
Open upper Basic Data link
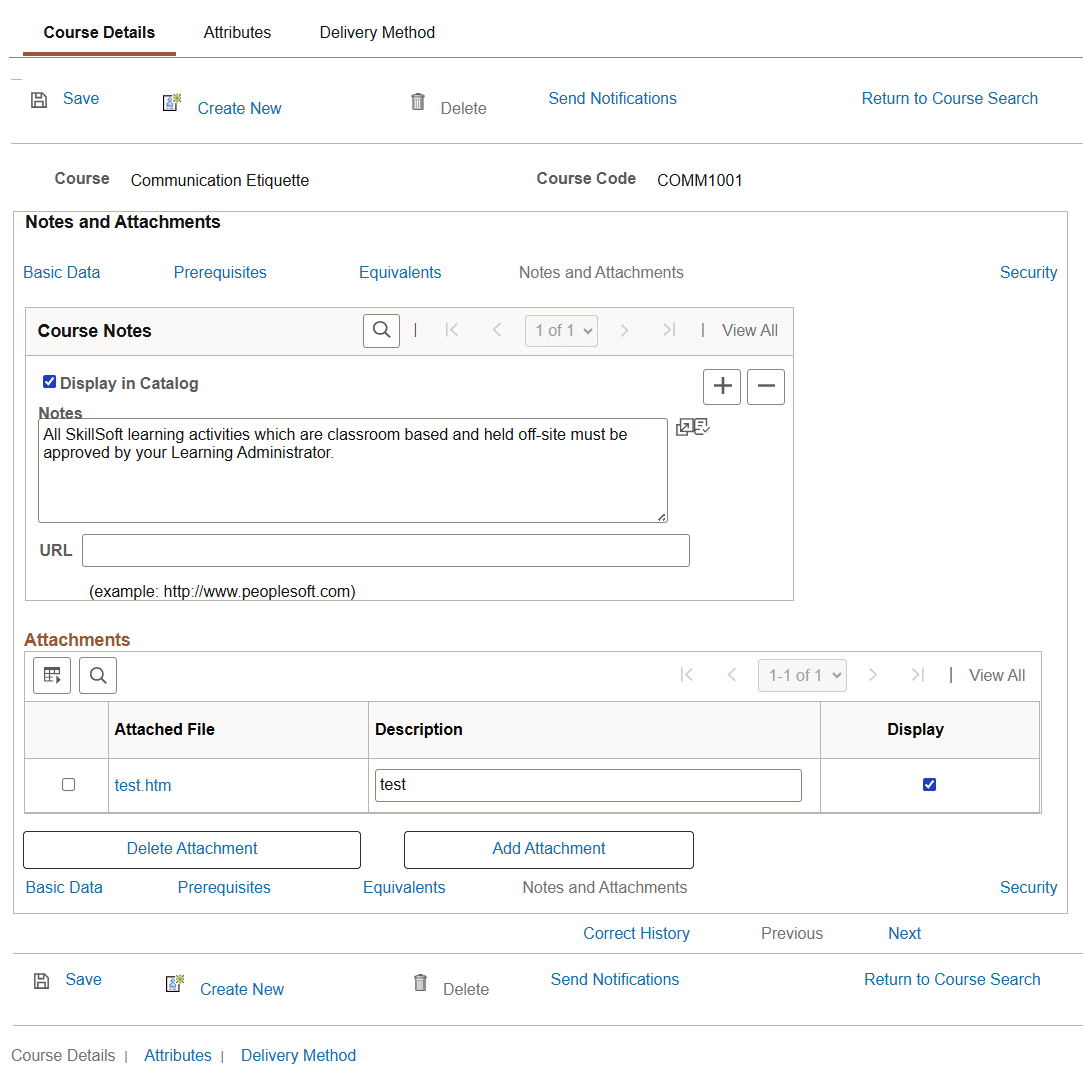61,273
